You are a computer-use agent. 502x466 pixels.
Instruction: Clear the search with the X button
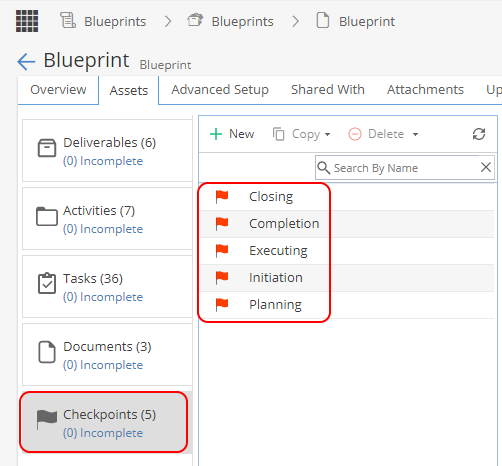[486, 167]
